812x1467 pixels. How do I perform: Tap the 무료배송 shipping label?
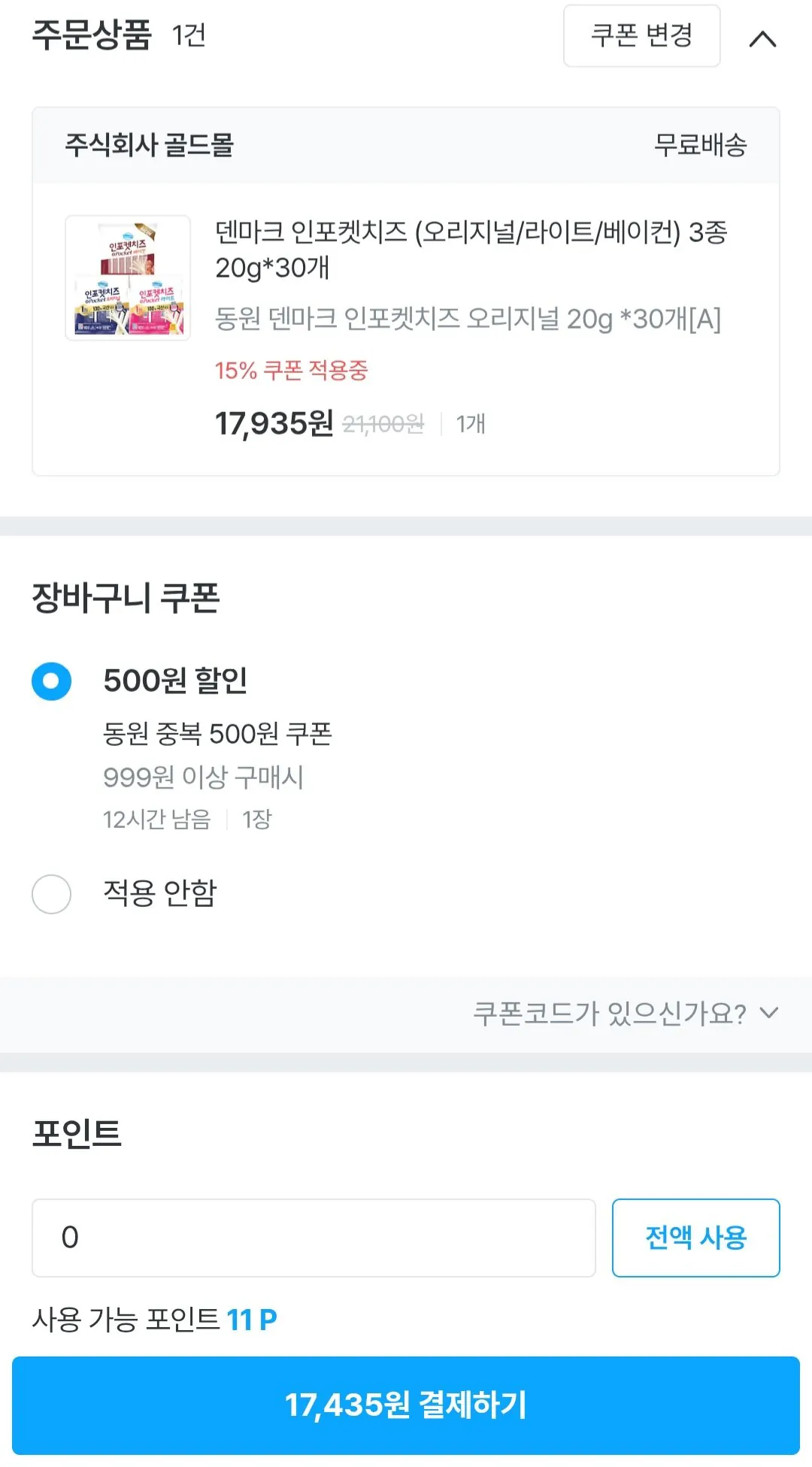tap(700, 145)
